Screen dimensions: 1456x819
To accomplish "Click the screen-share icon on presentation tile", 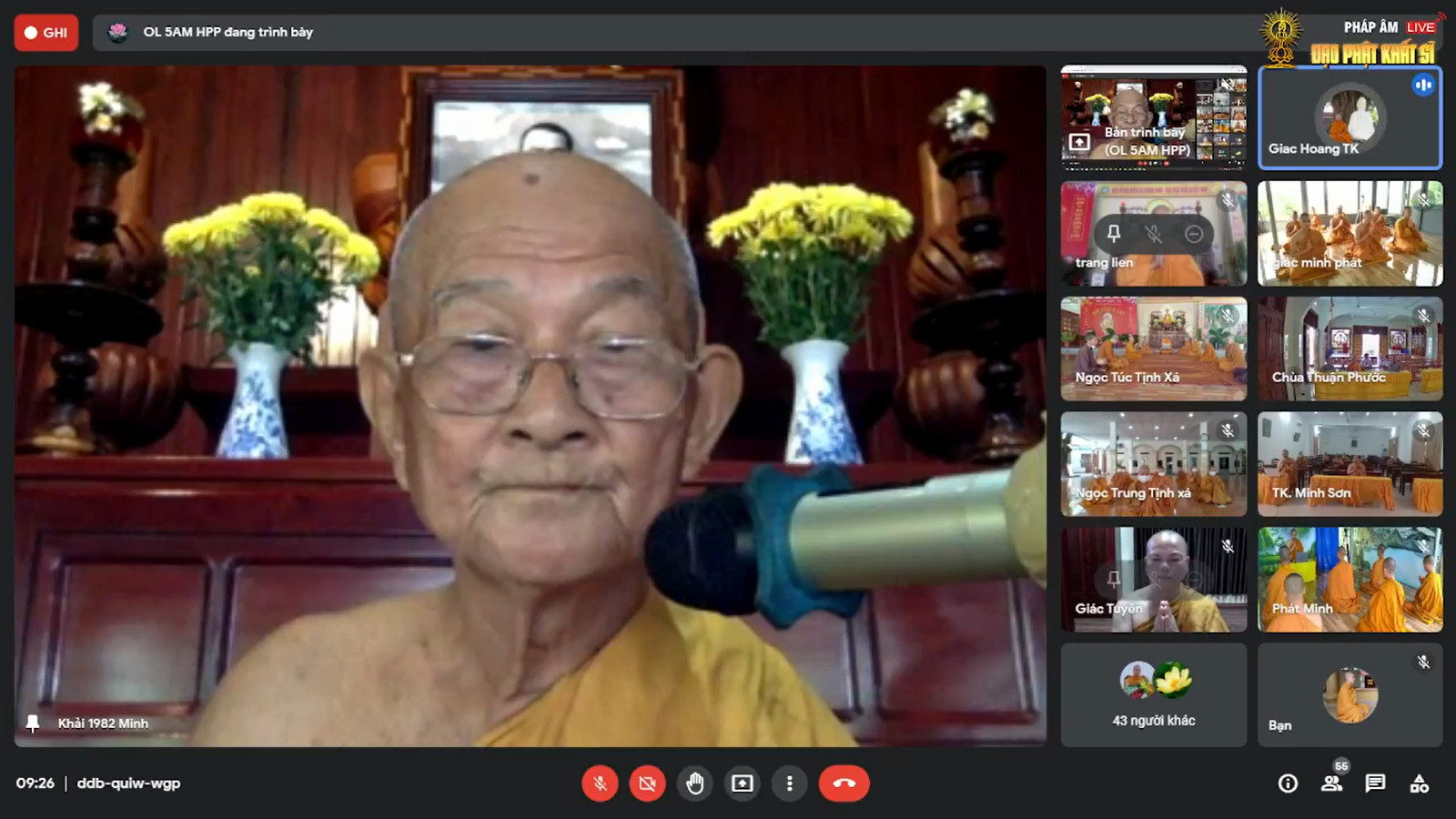I will [1079, 142].
